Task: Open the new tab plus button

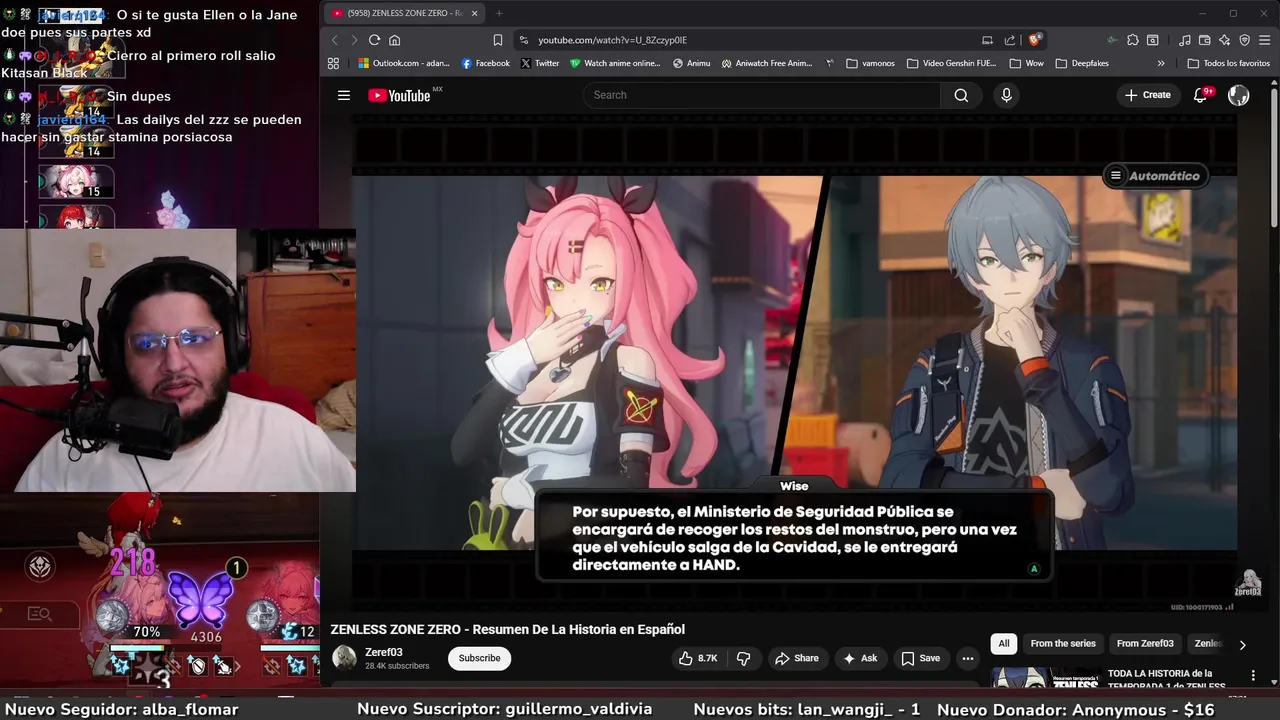Action: coord(499,13)
